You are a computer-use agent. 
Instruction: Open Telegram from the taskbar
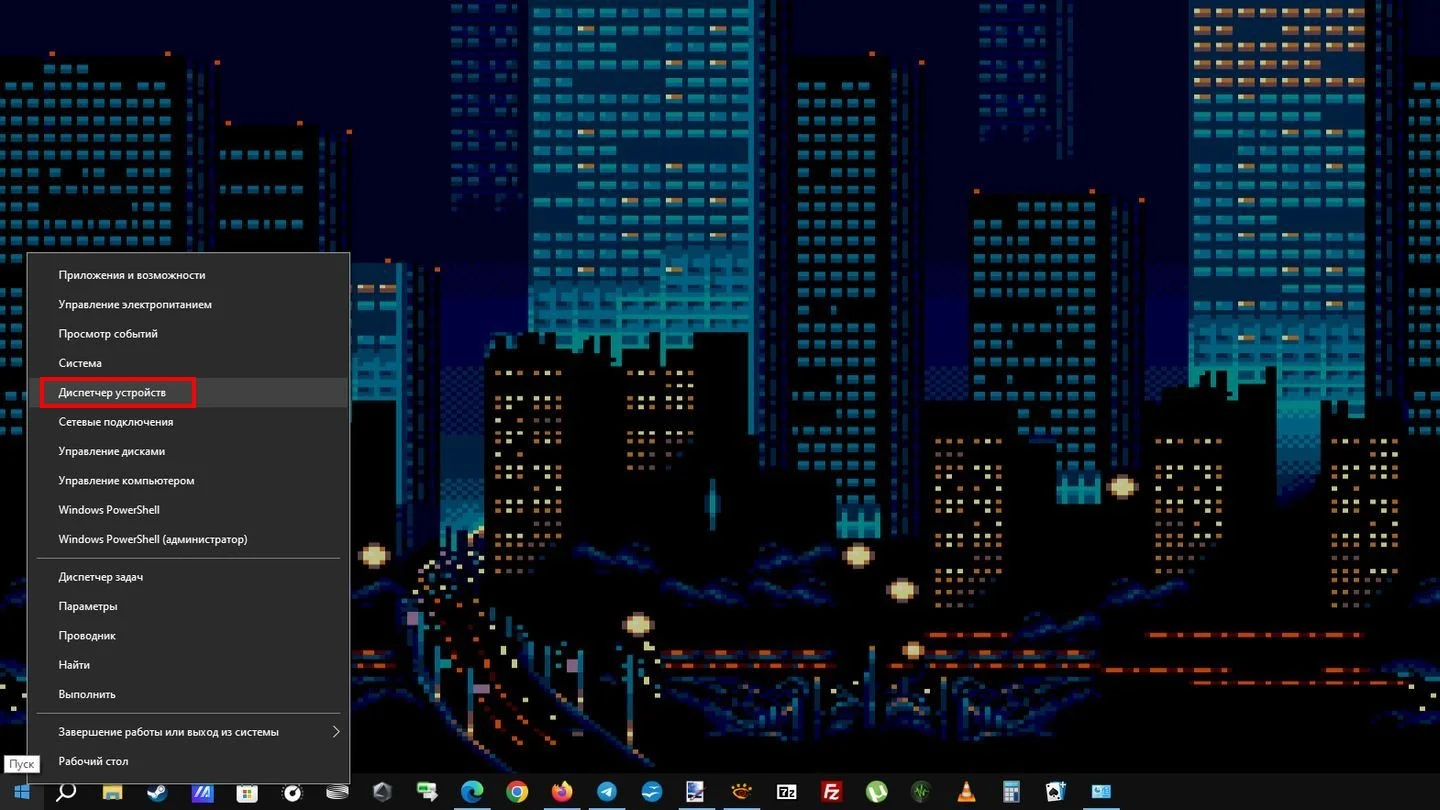(x=607, y=792)
